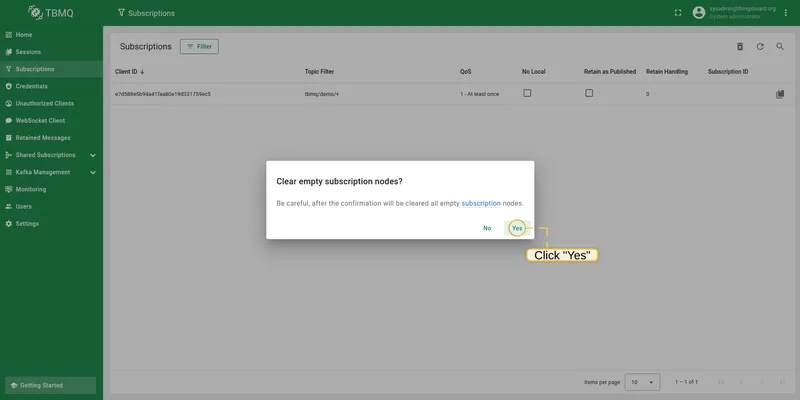Click the Shared Subscriptions icon
The image size is (800, 400).
point(9,155)
